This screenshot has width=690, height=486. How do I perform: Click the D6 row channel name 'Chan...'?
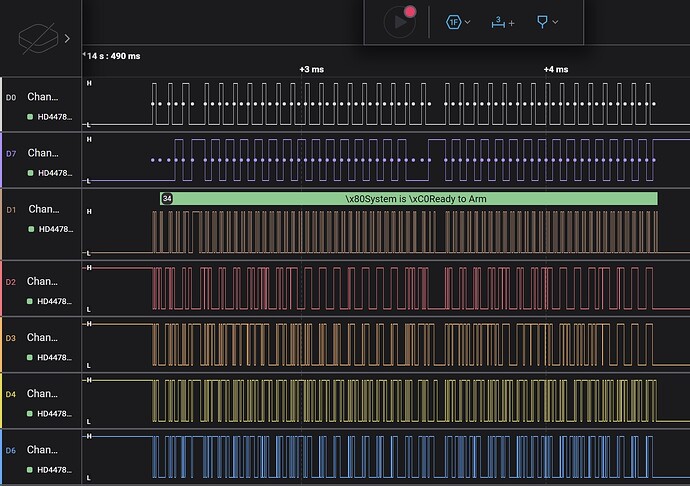tap(42, 449)
